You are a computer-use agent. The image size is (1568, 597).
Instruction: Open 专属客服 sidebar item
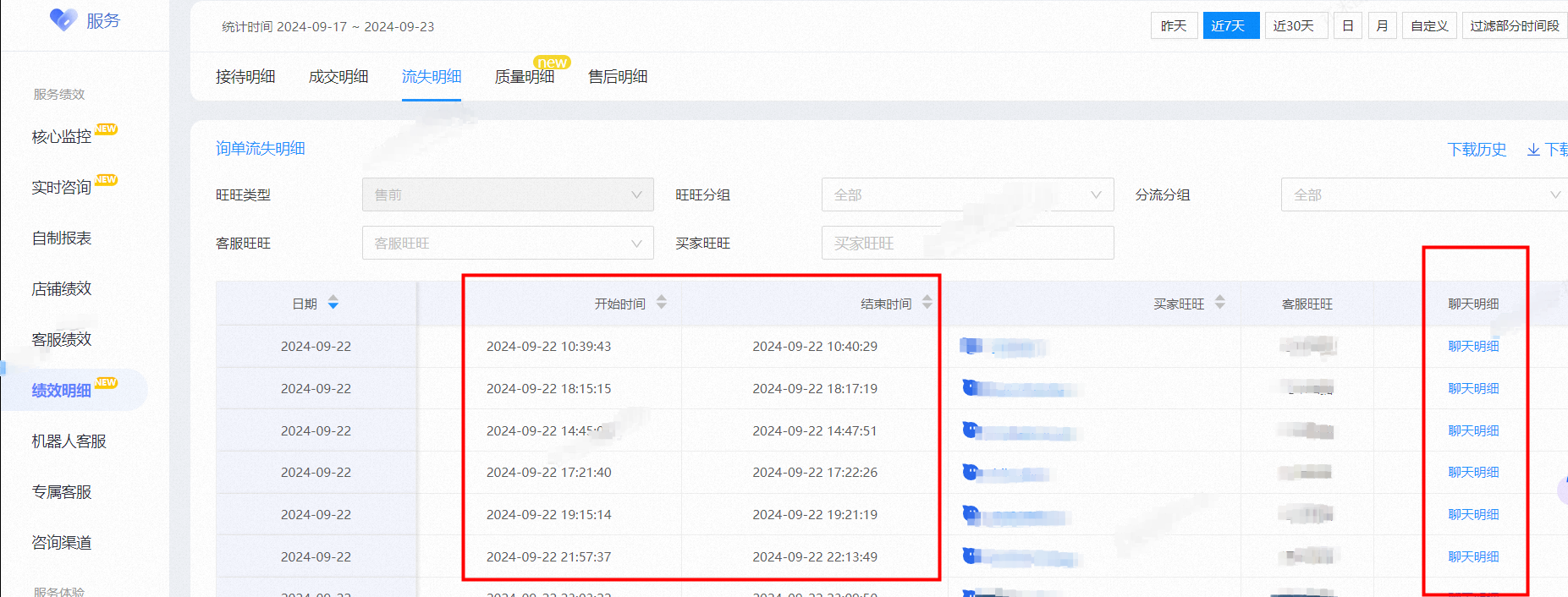click(x=62, y=492)
